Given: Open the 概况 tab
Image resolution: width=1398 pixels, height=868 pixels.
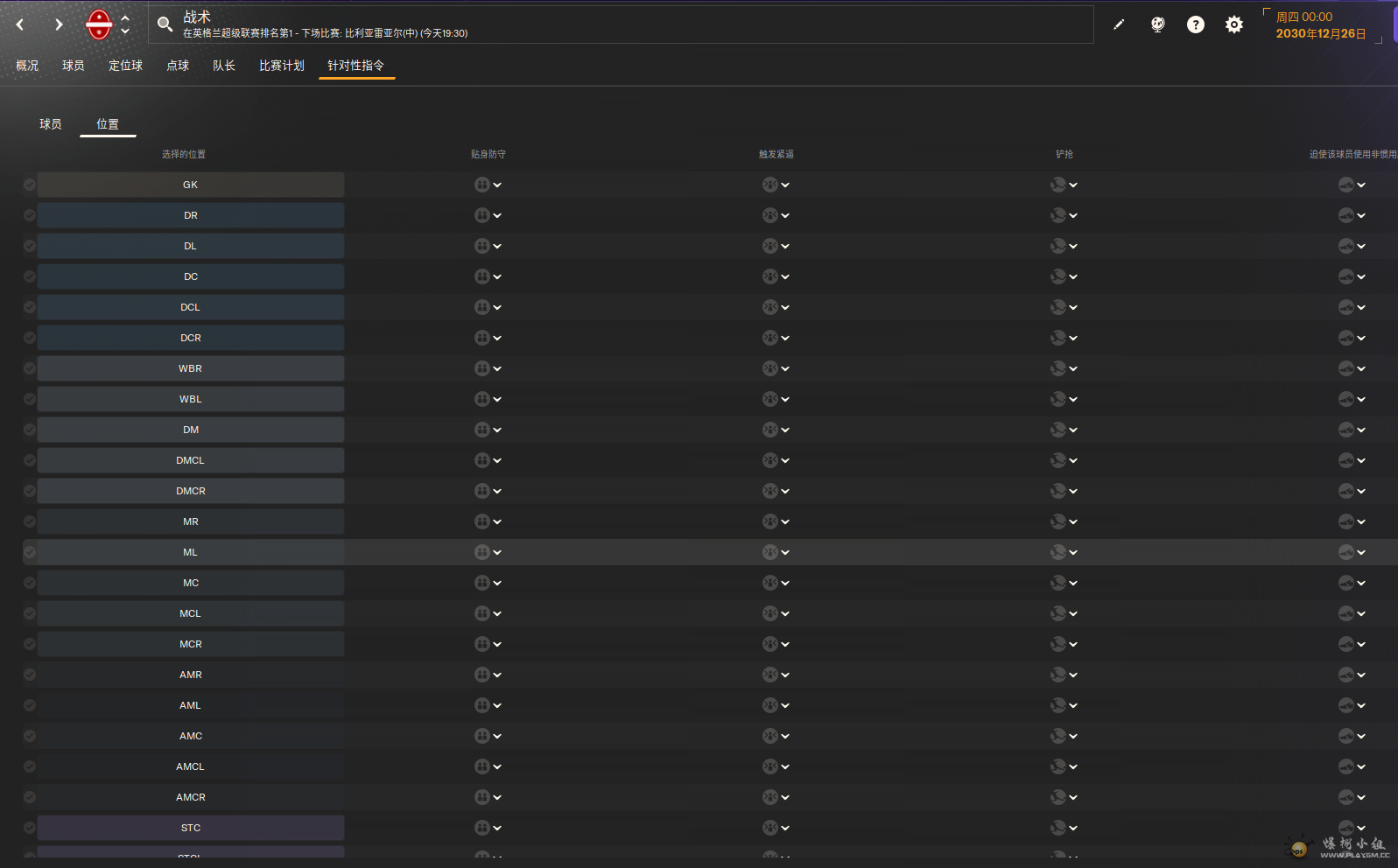Looking at the screenshot, I should (x=27, y=66).
